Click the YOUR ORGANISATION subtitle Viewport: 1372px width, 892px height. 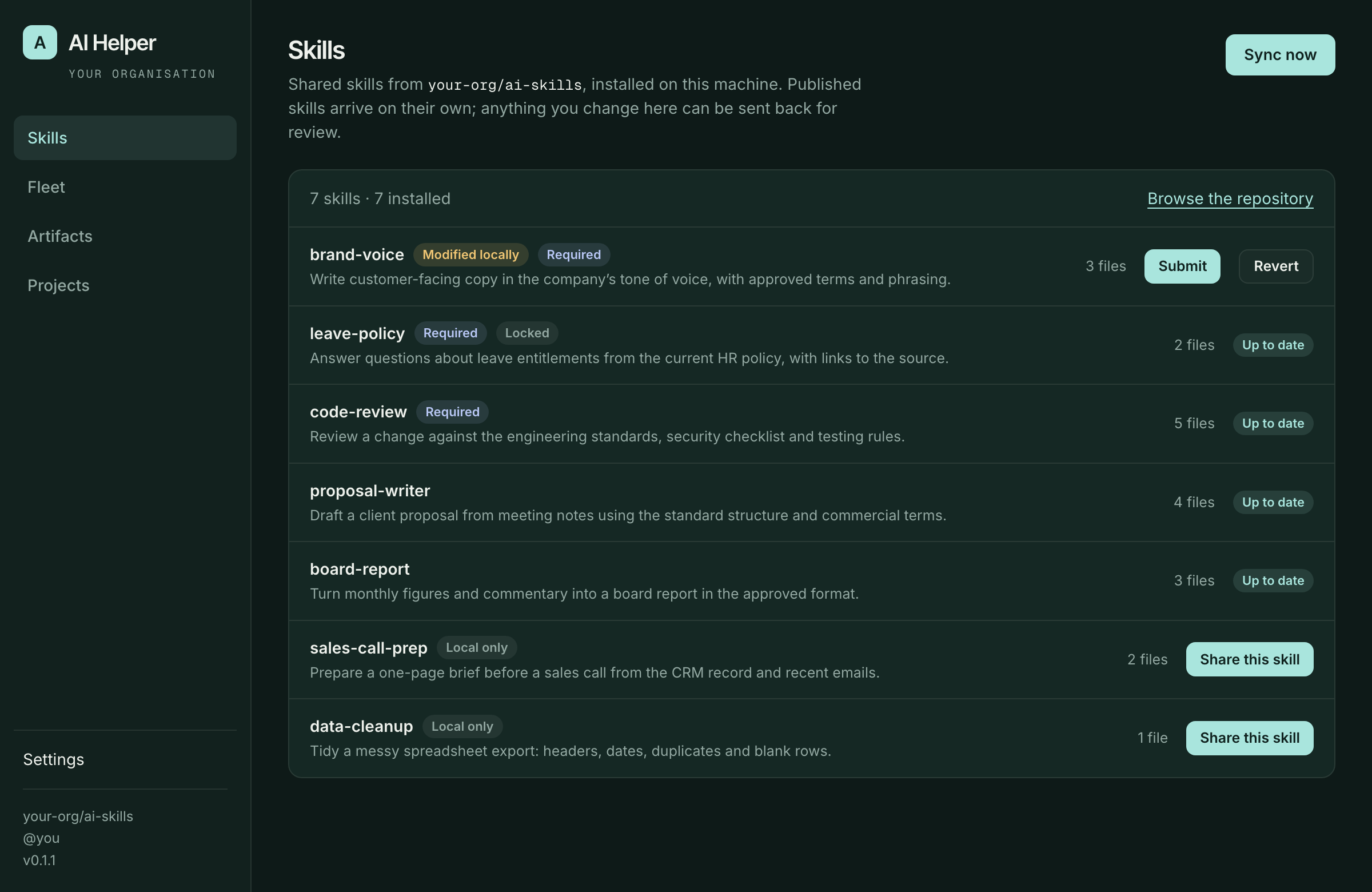point(142,74)
